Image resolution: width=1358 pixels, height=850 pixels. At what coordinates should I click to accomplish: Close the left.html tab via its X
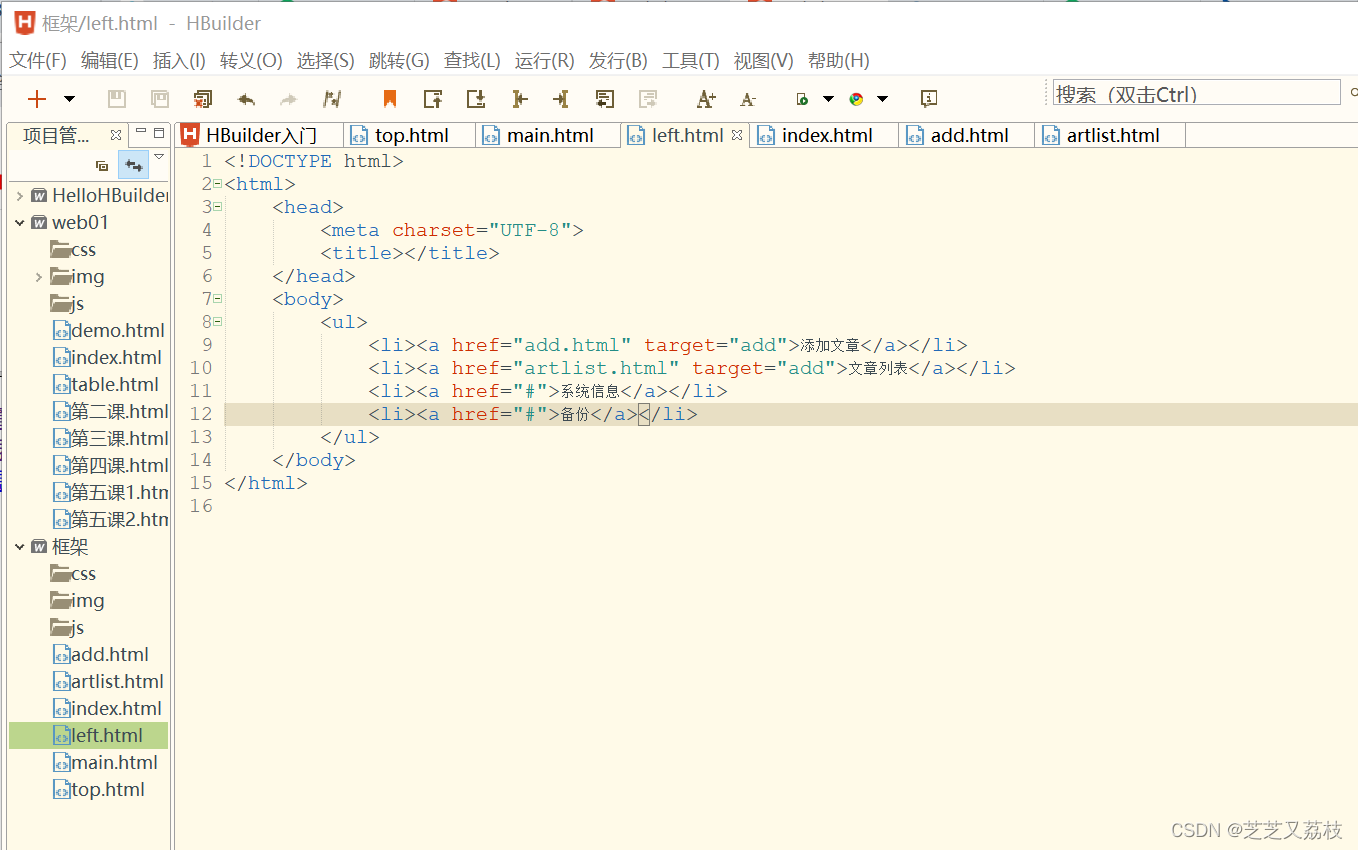737,135
